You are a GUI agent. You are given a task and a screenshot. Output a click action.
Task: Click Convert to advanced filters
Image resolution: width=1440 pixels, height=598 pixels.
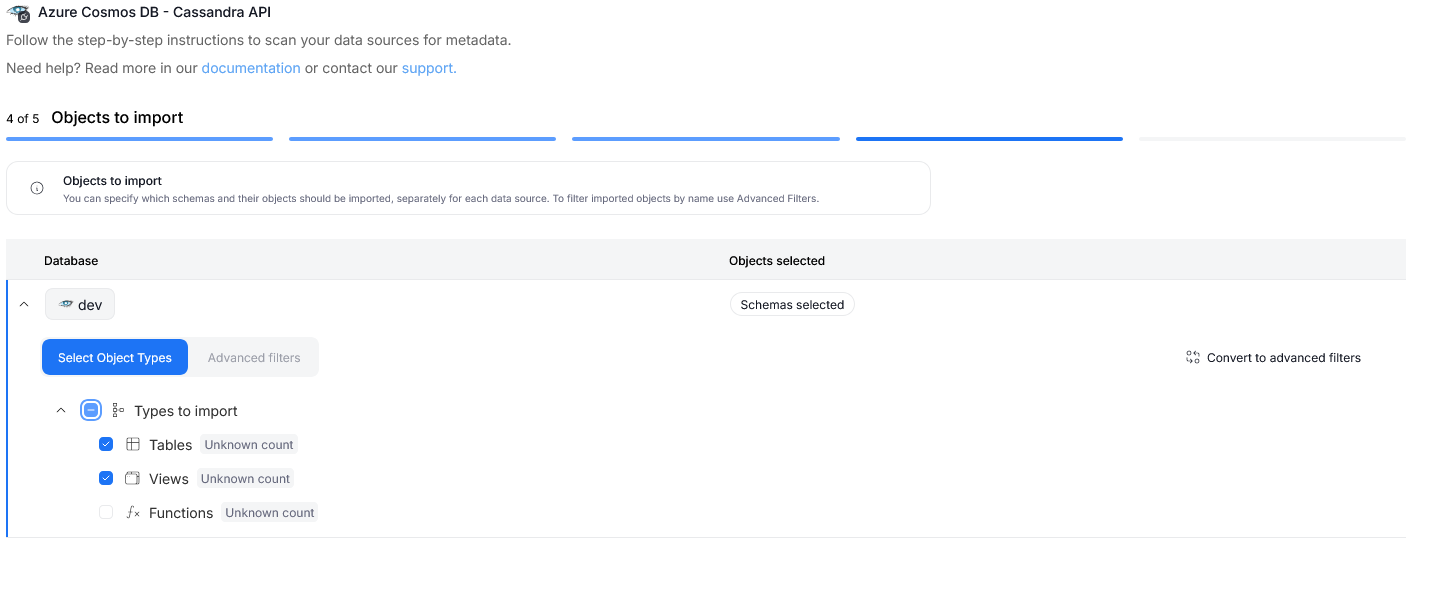click(1273, 357)
